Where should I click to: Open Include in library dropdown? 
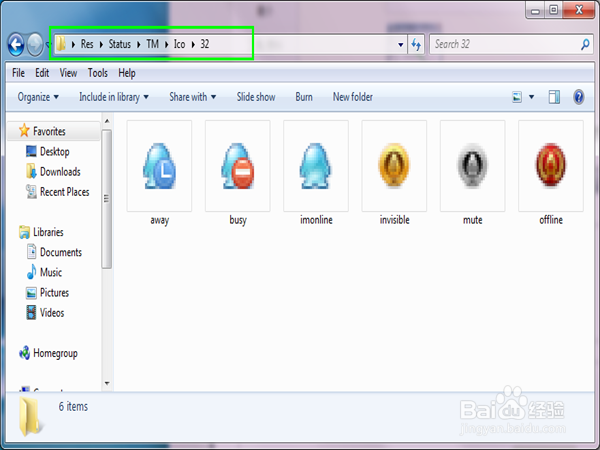(114, 97)
